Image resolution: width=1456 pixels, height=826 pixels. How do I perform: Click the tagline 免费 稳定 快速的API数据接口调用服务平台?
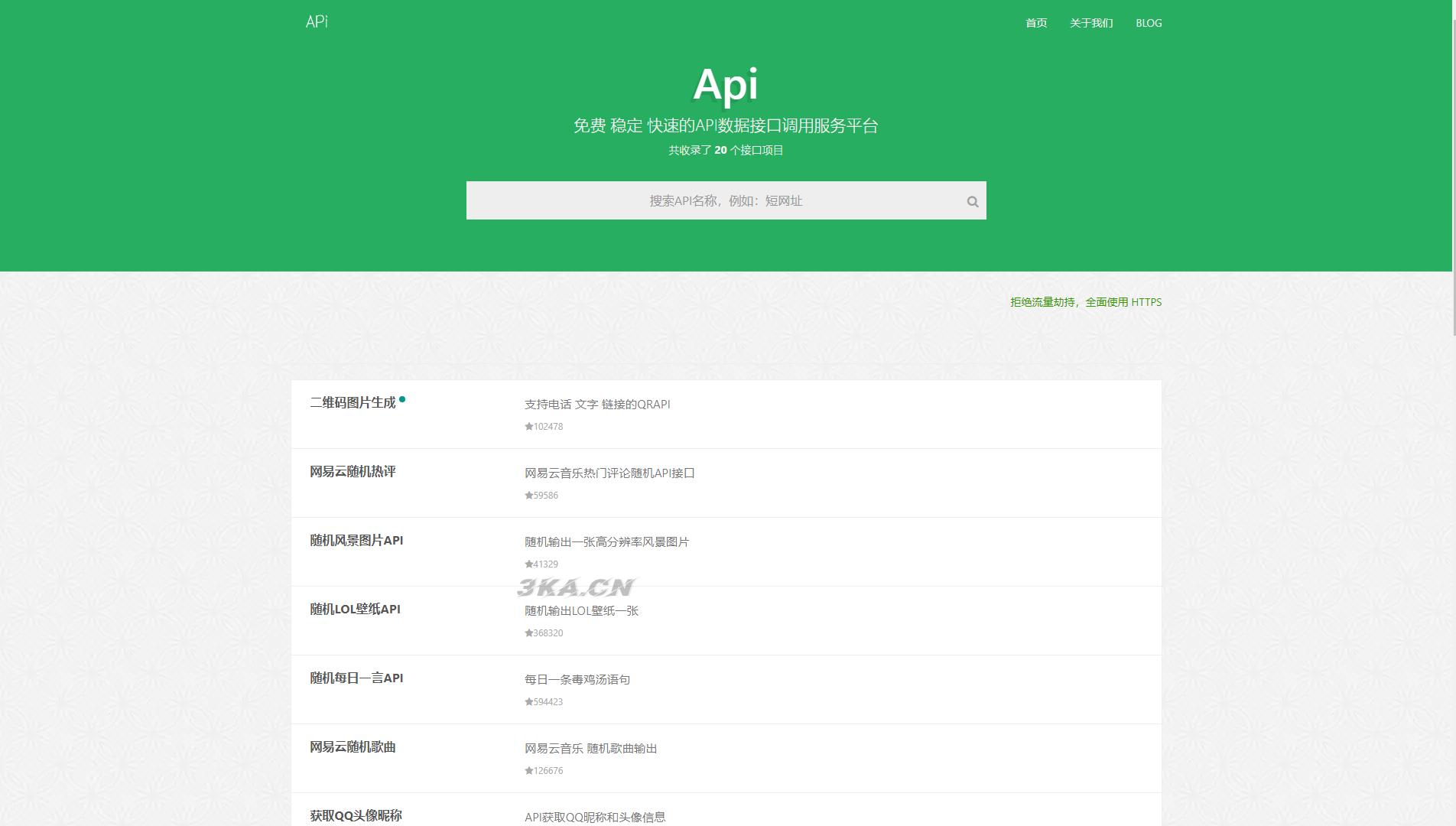[x=726, y=125]
